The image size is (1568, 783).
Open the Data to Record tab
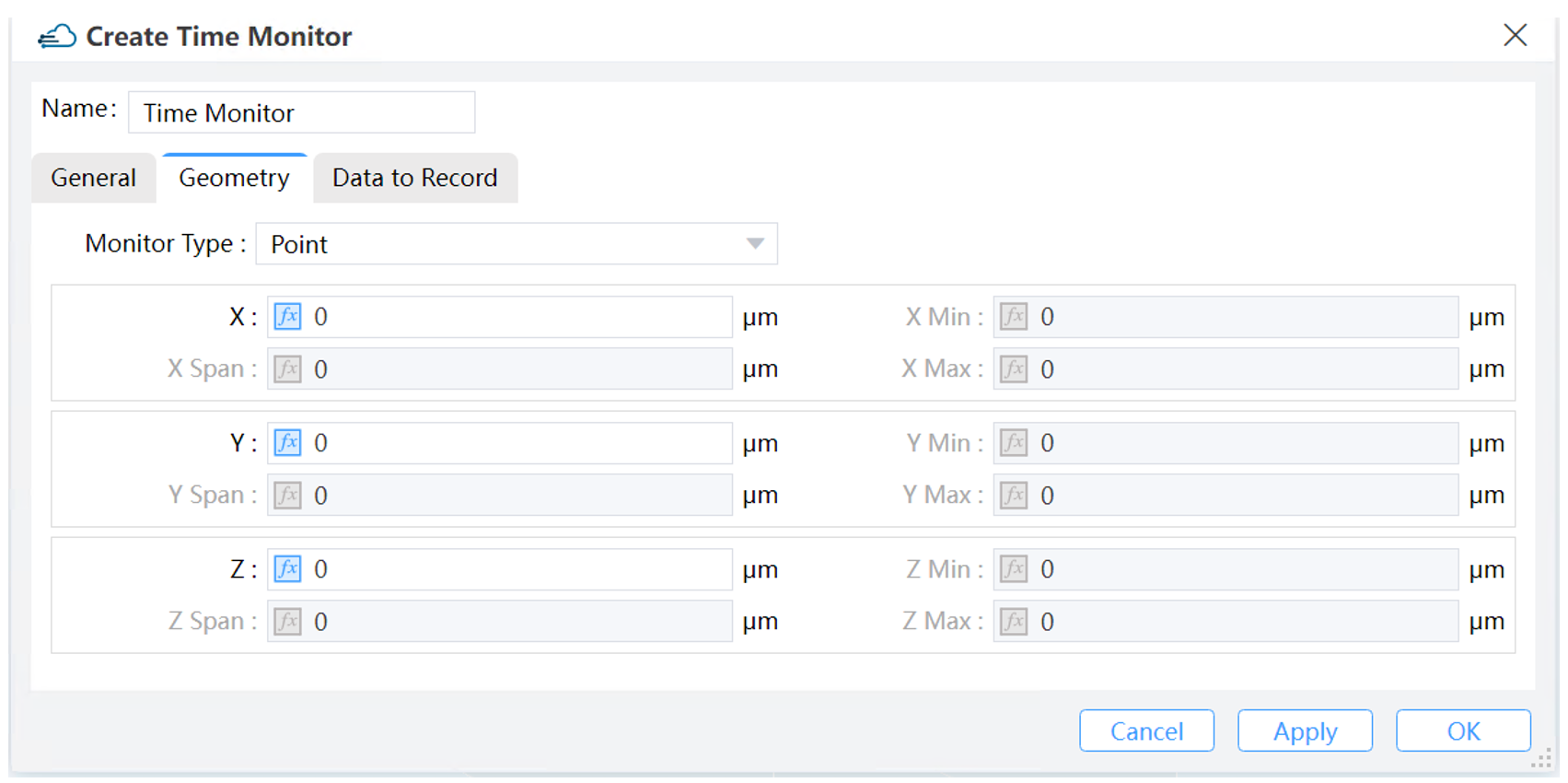coord(414,178)
